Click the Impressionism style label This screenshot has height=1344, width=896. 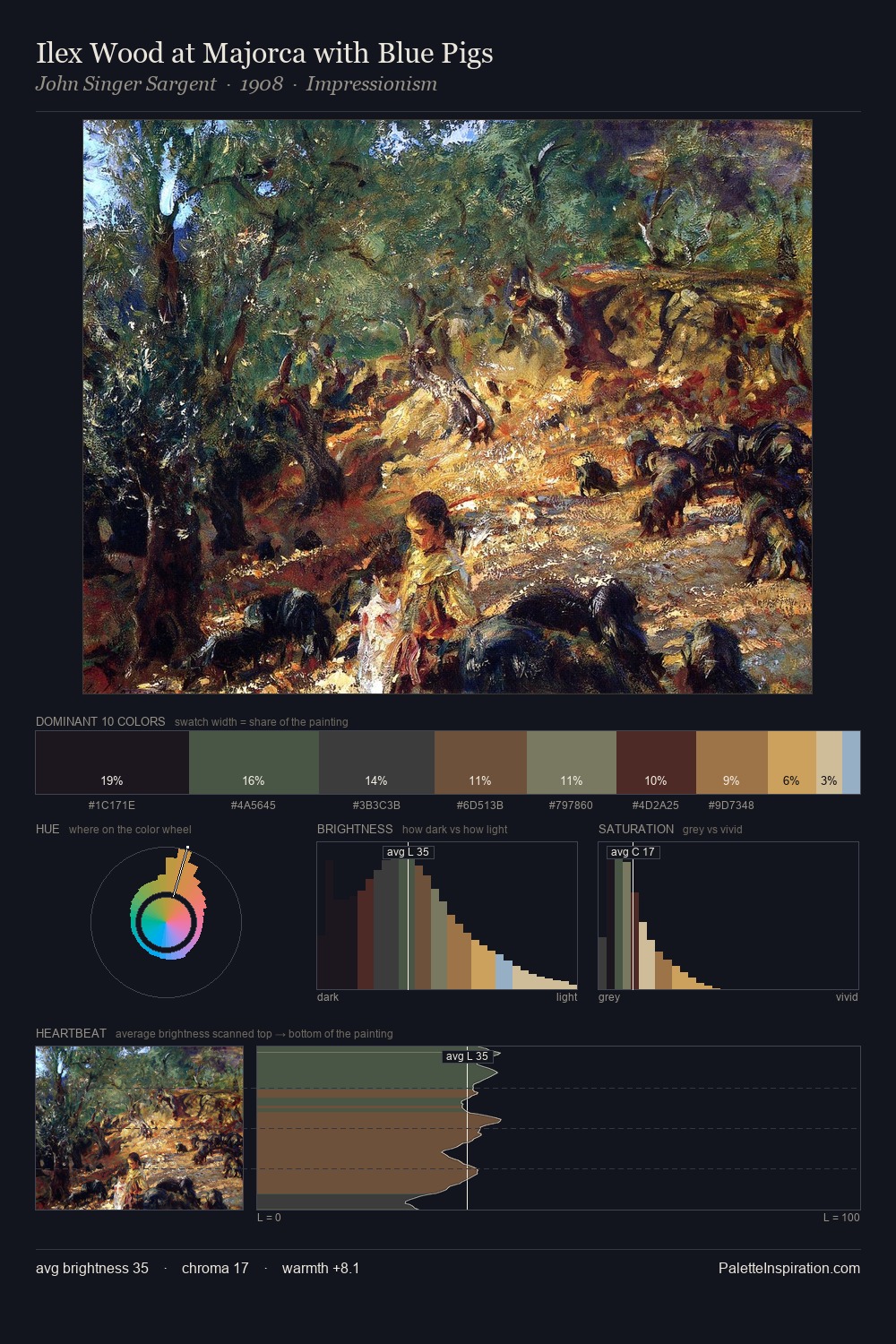pos(372,84)
